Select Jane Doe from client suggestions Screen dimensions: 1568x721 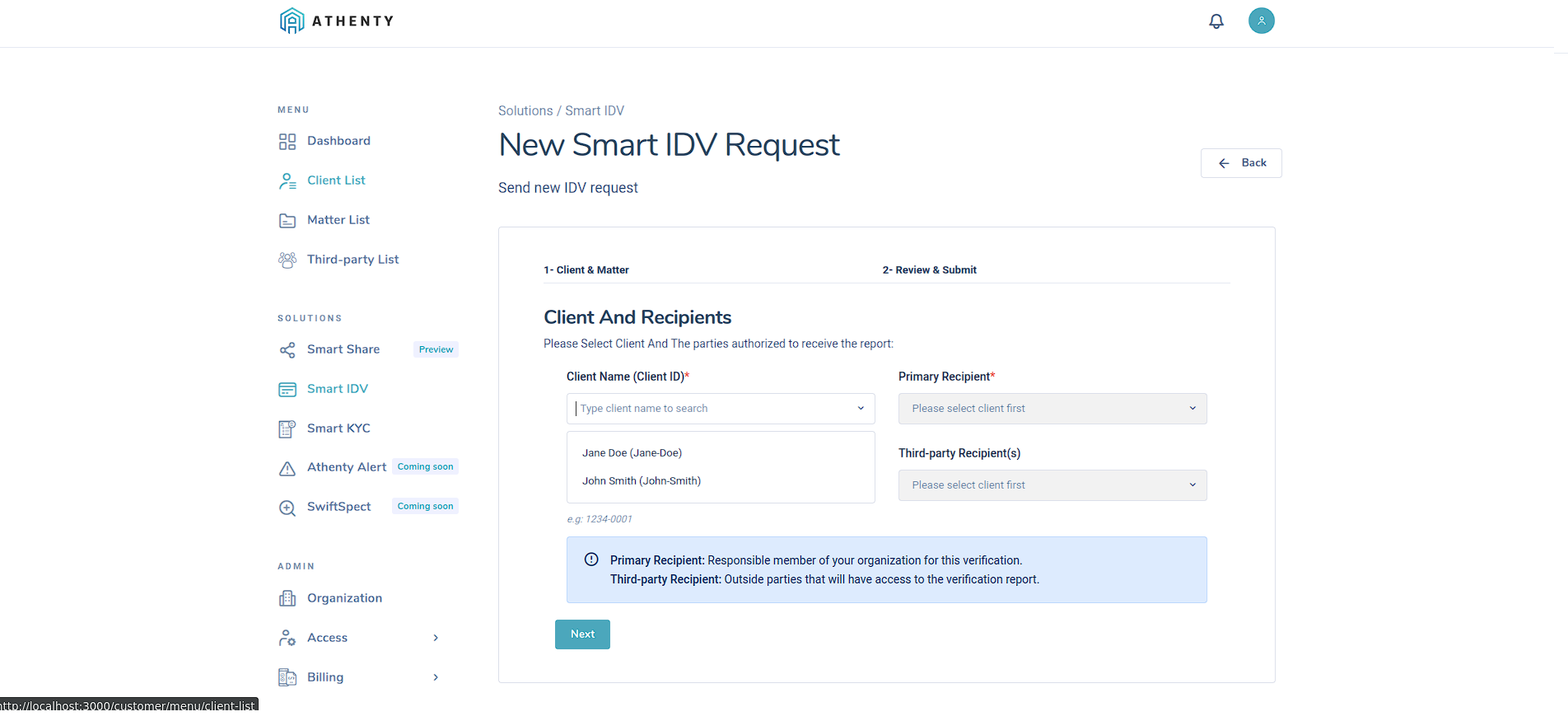(x=632, y=453)
